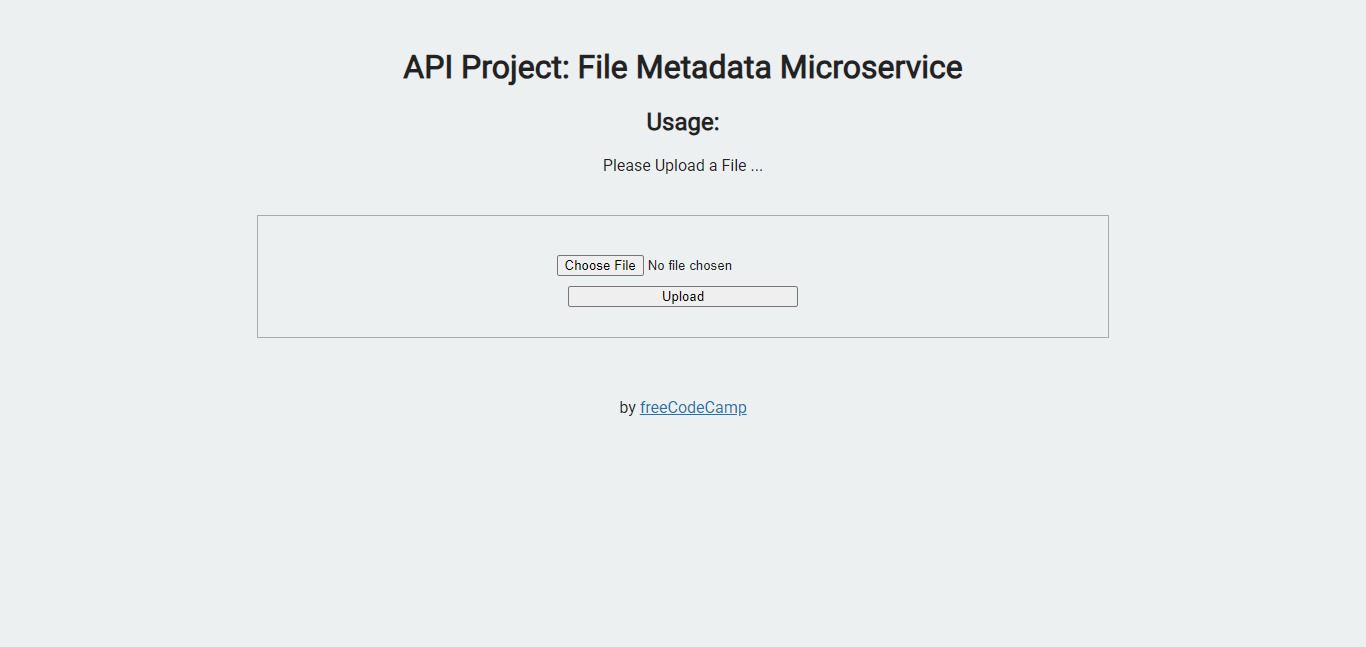Open the freeCodeCamp link

pos(693,407)
